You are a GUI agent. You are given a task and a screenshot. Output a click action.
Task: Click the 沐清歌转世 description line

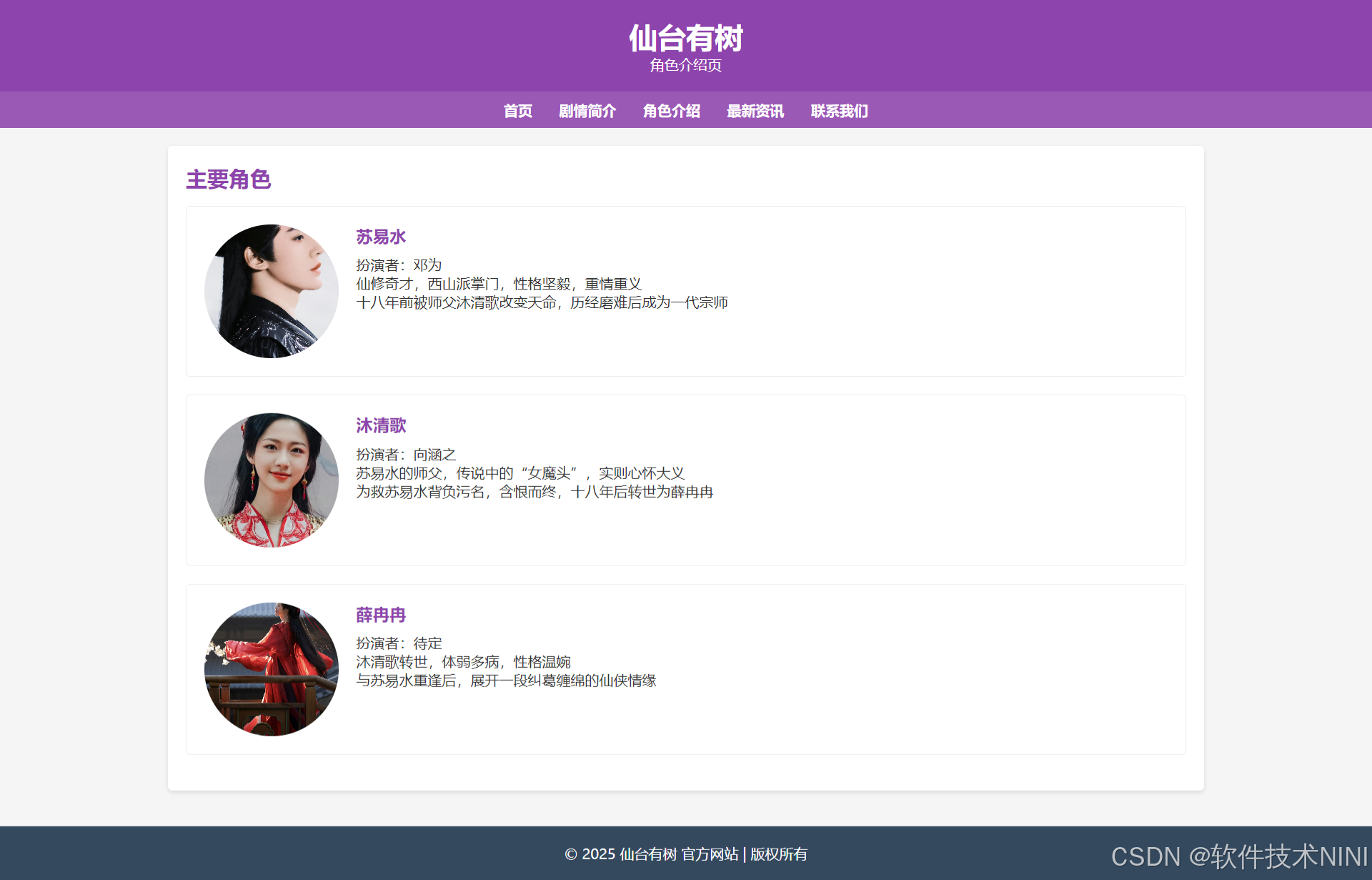click(x=463, y=662)
